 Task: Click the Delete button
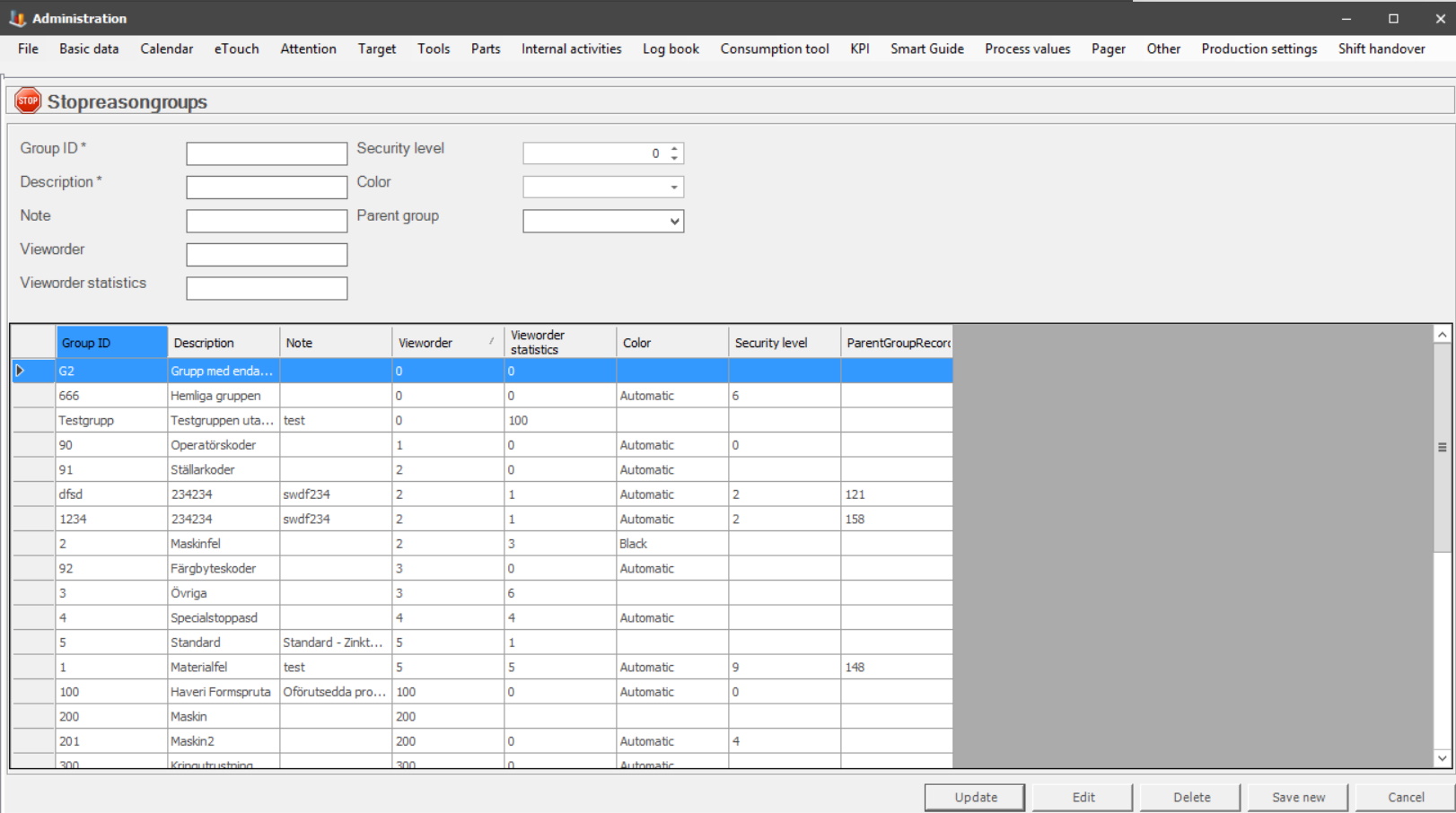1191,797
